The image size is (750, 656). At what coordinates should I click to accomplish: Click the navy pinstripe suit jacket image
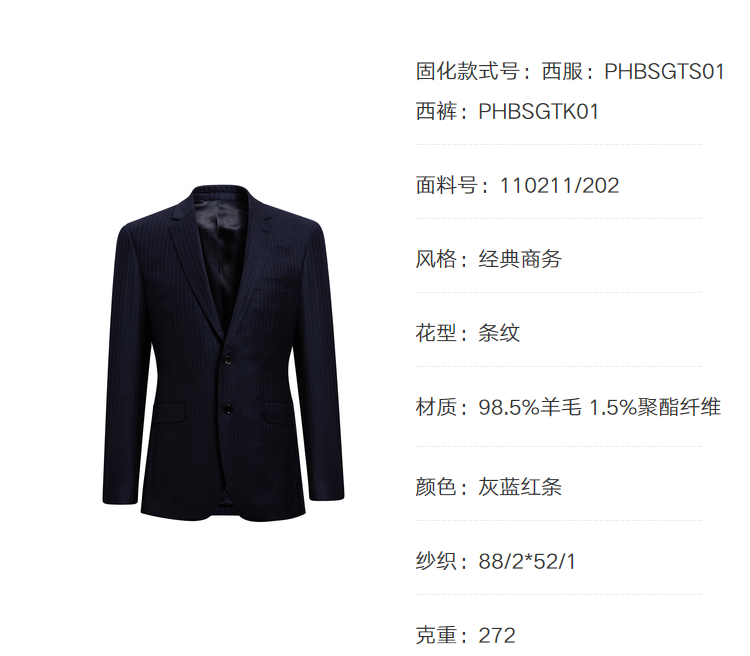coord(223,353)
